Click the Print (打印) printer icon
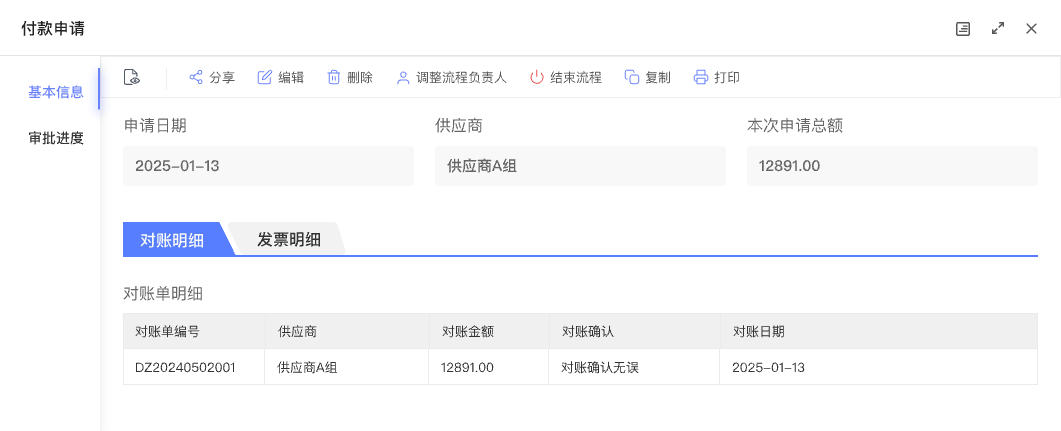Screen dimensions: 1061x431 coord(701,77)
